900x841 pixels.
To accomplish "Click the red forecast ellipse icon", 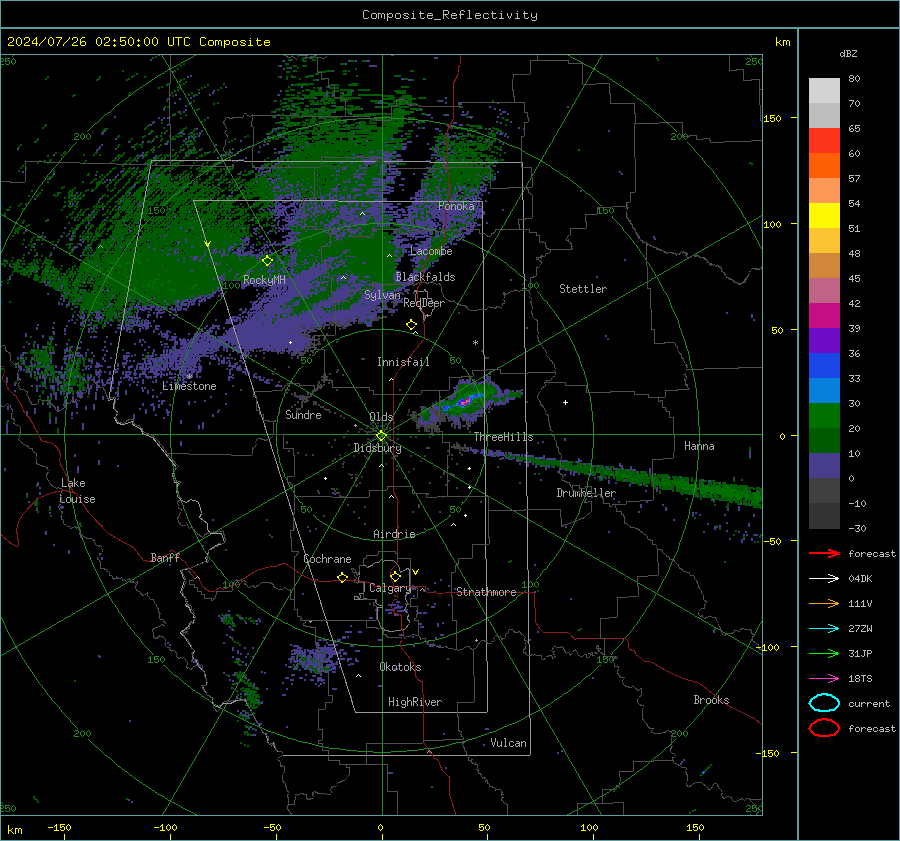I will [824, 728].
